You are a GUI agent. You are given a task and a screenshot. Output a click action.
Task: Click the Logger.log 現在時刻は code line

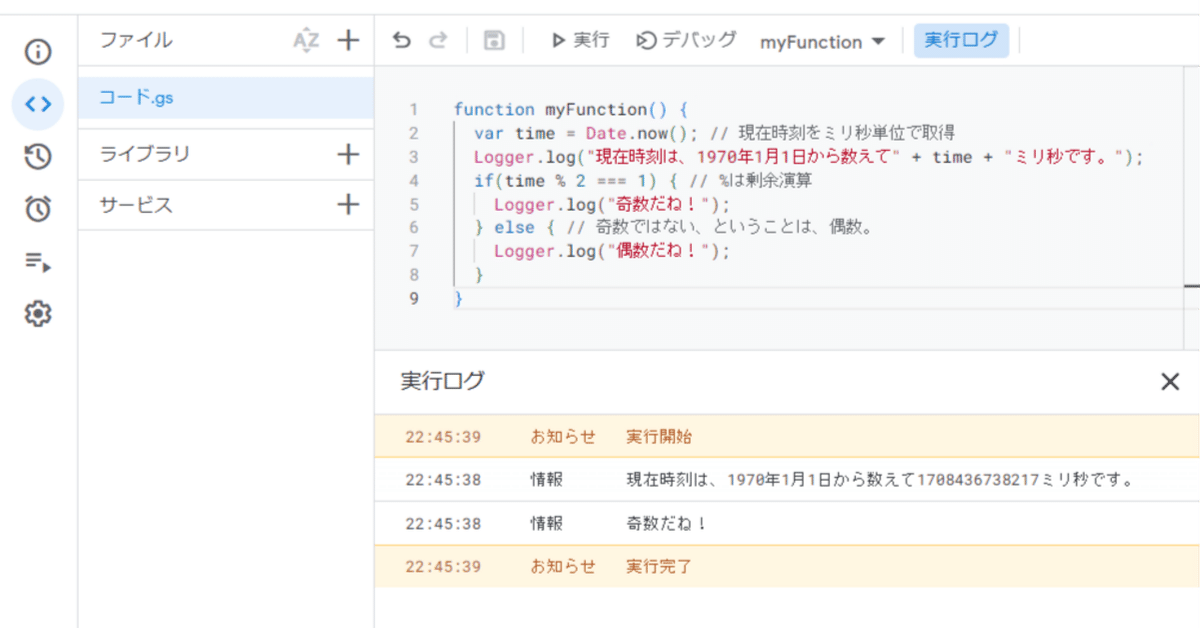808,157
